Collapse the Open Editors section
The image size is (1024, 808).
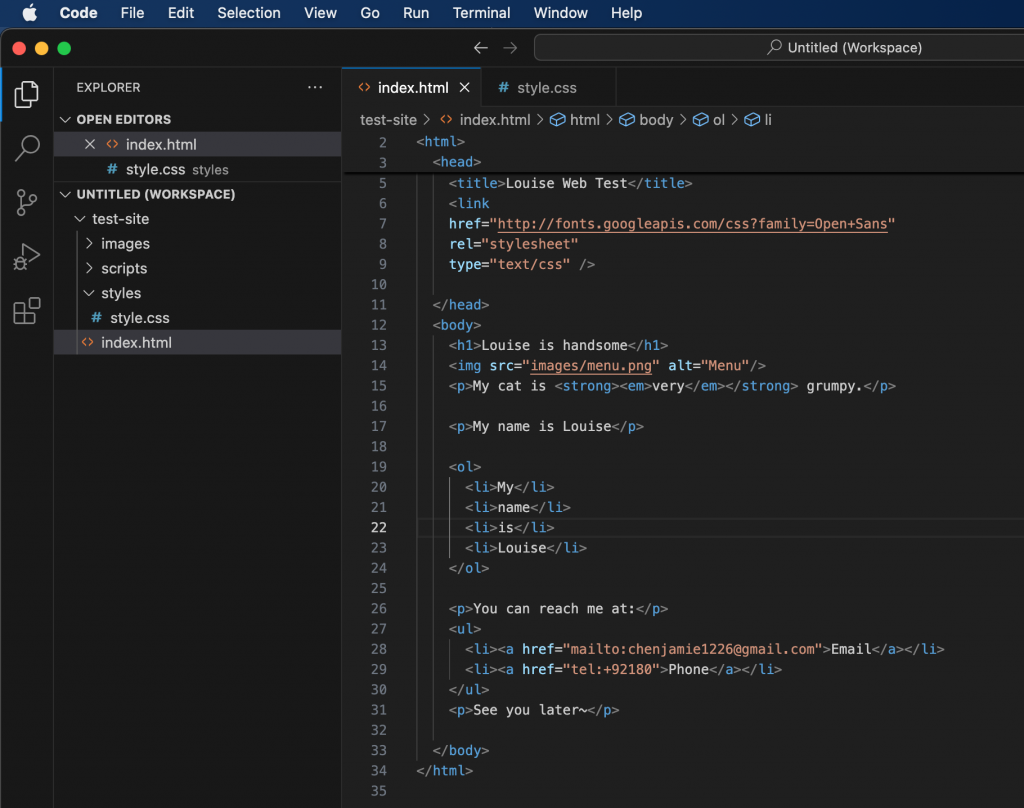click(x=68, y=119)
